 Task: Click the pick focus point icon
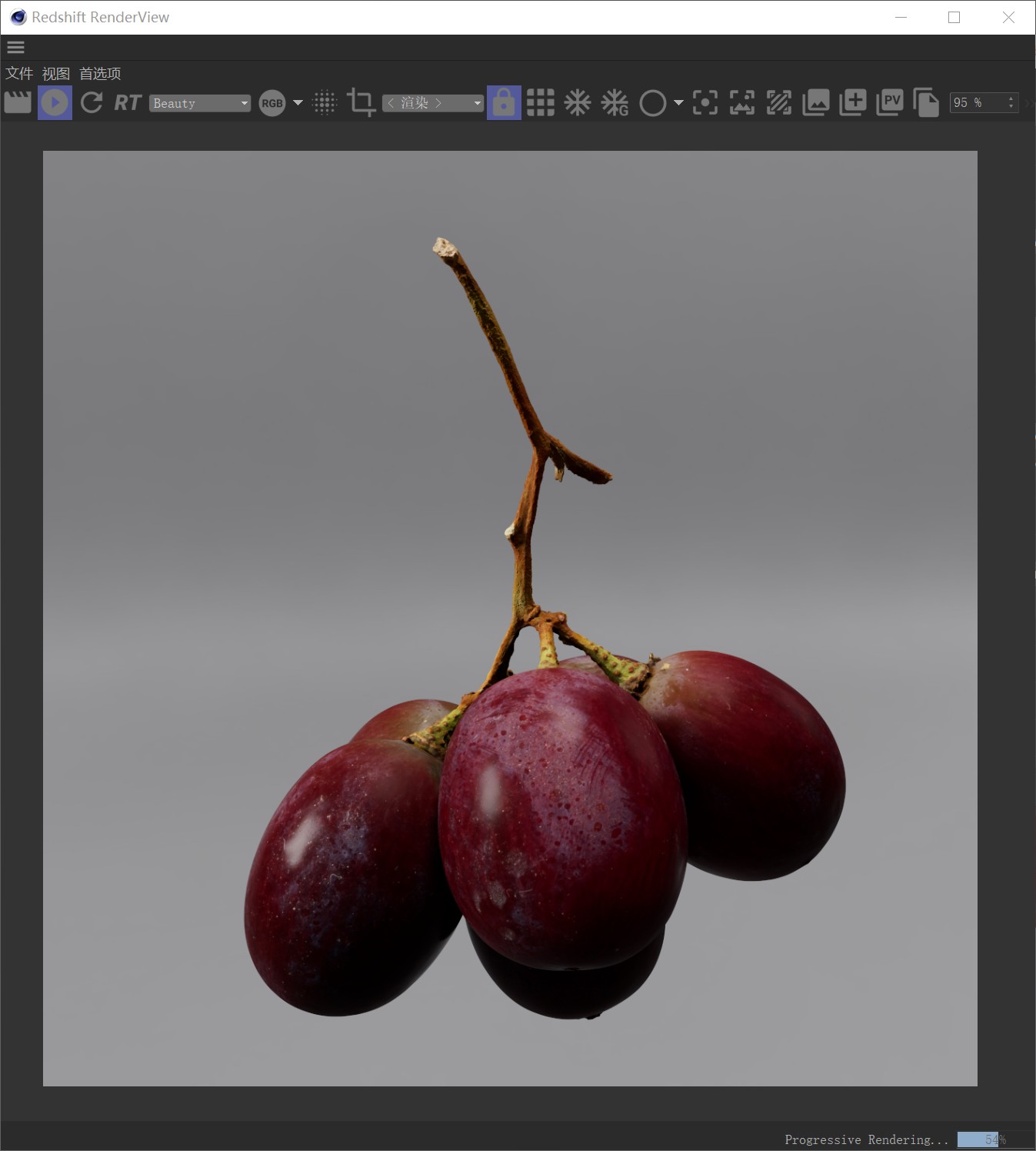(x=705, y=102)
